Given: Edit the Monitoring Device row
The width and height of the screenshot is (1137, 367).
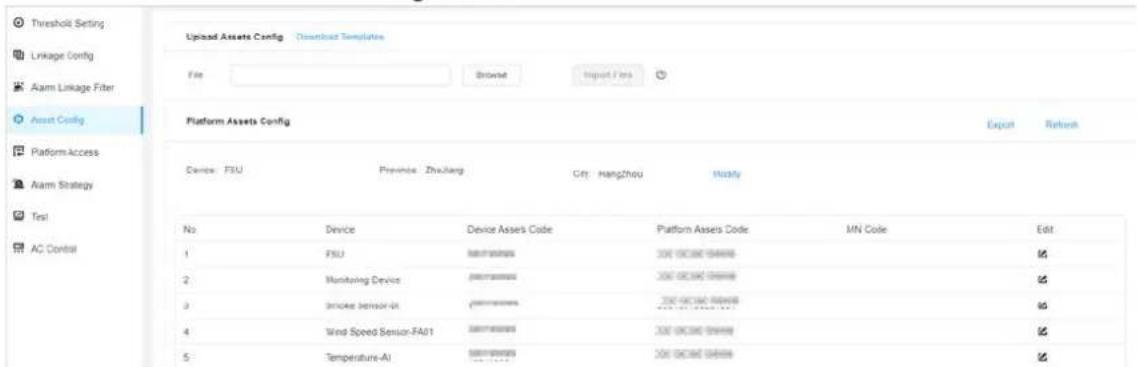Looking at the screenshot, I should pyautogui.click(x=1043, y=279).
